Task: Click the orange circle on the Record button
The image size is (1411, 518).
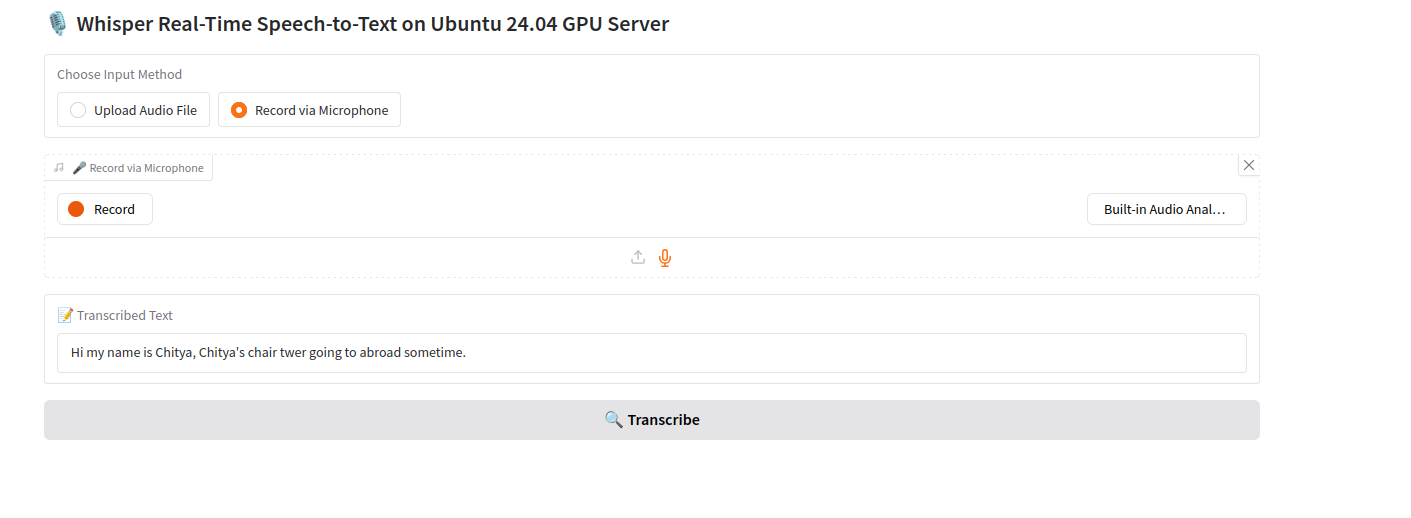Action: [76, 209]
